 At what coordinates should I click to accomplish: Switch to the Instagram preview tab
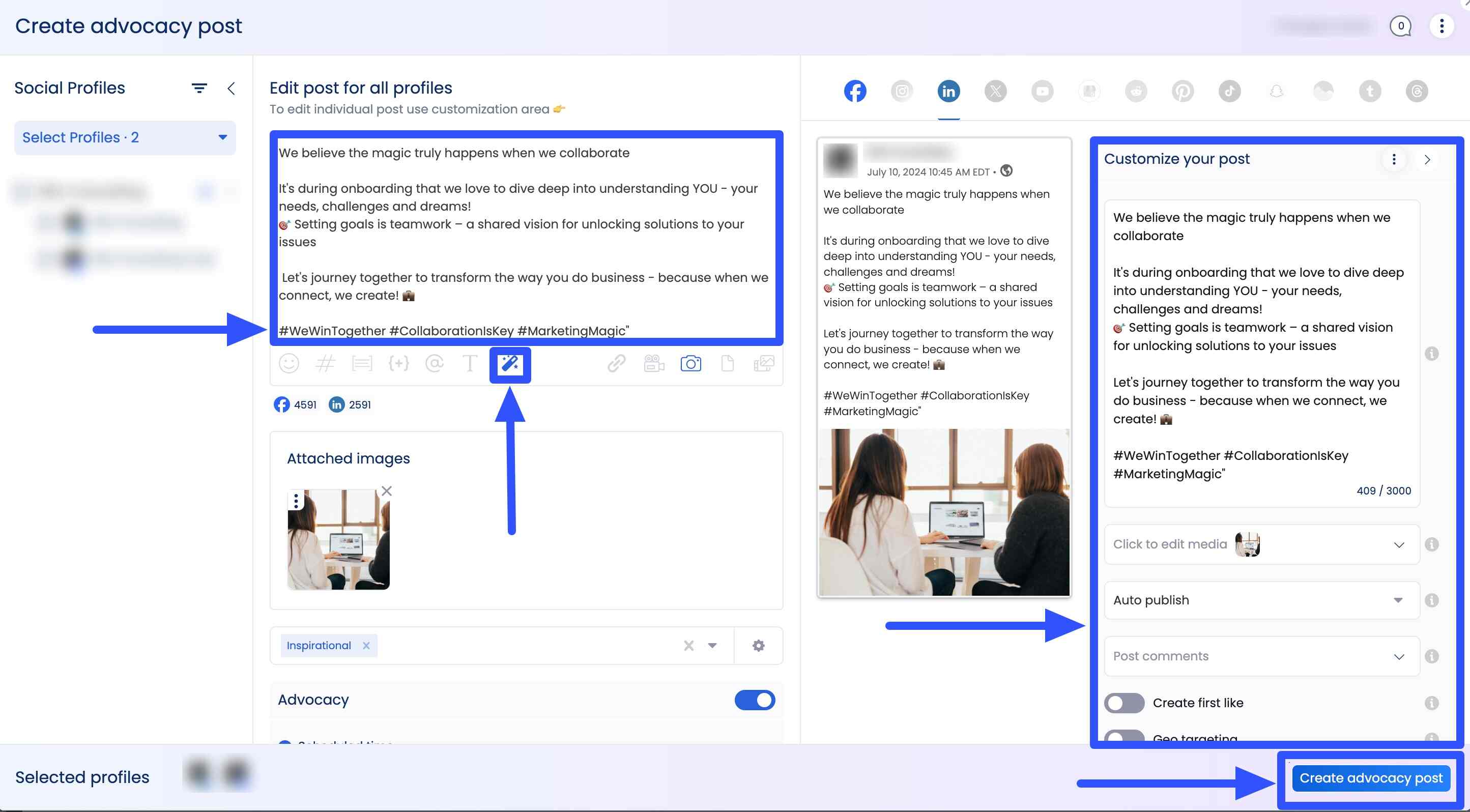(x=902, y=90)
